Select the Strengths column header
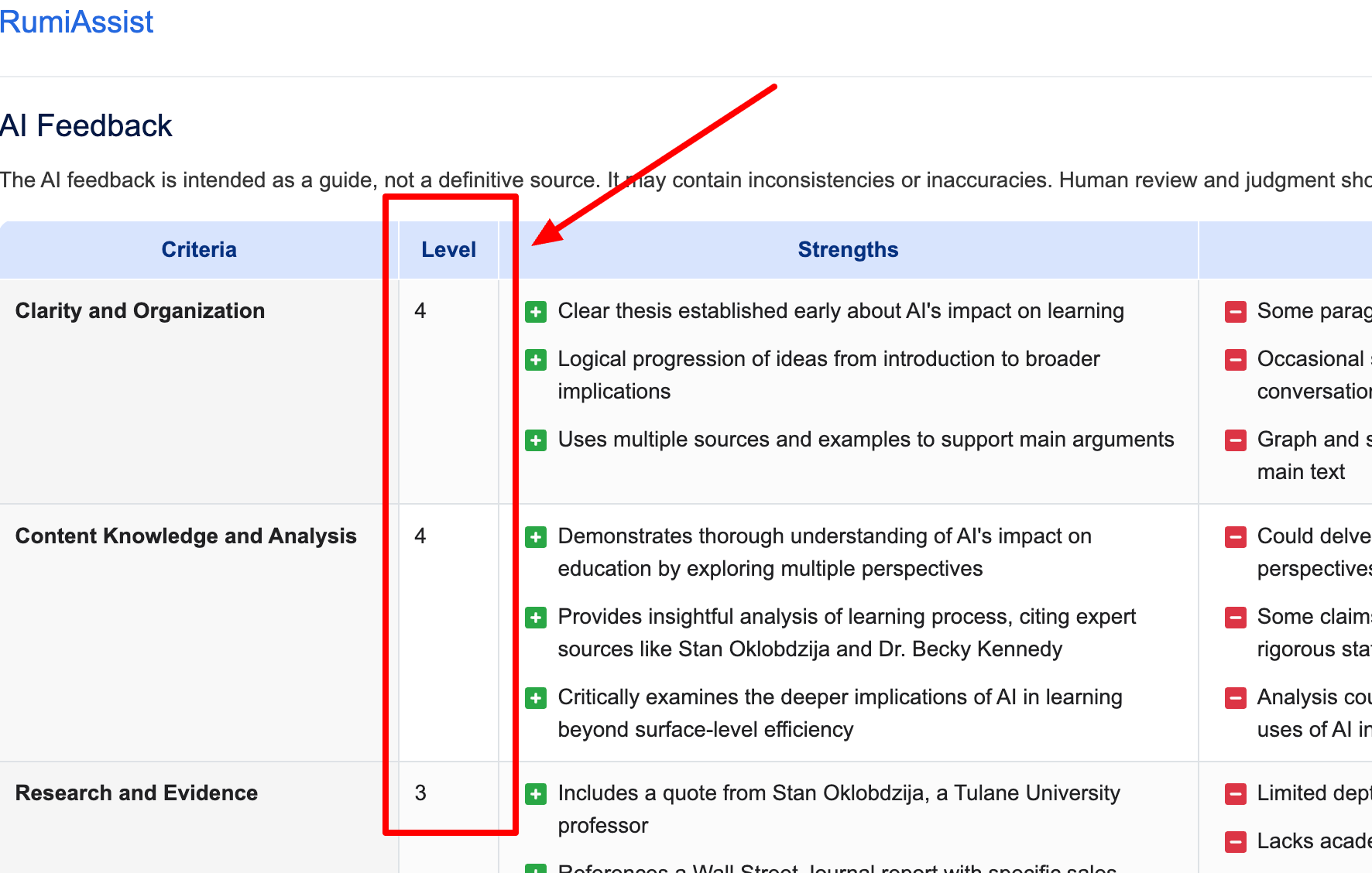This screenshot has height=873, width=1372. tap(848, 249)
